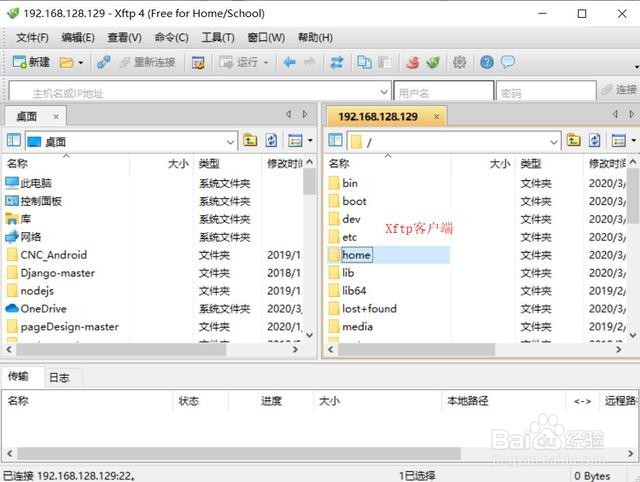Toggle the local pane folder tree icon
The width and height of the screenshot is (640, 482).
coord(13,141)
